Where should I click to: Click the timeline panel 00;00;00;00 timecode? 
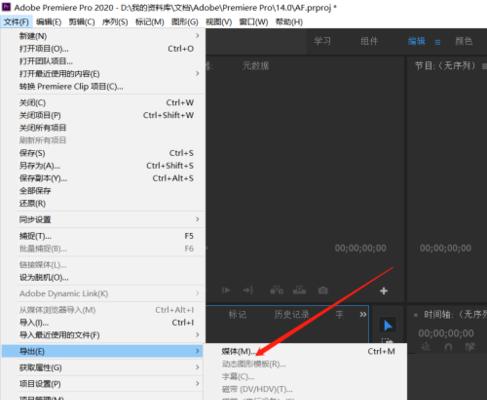click(446, 333)
